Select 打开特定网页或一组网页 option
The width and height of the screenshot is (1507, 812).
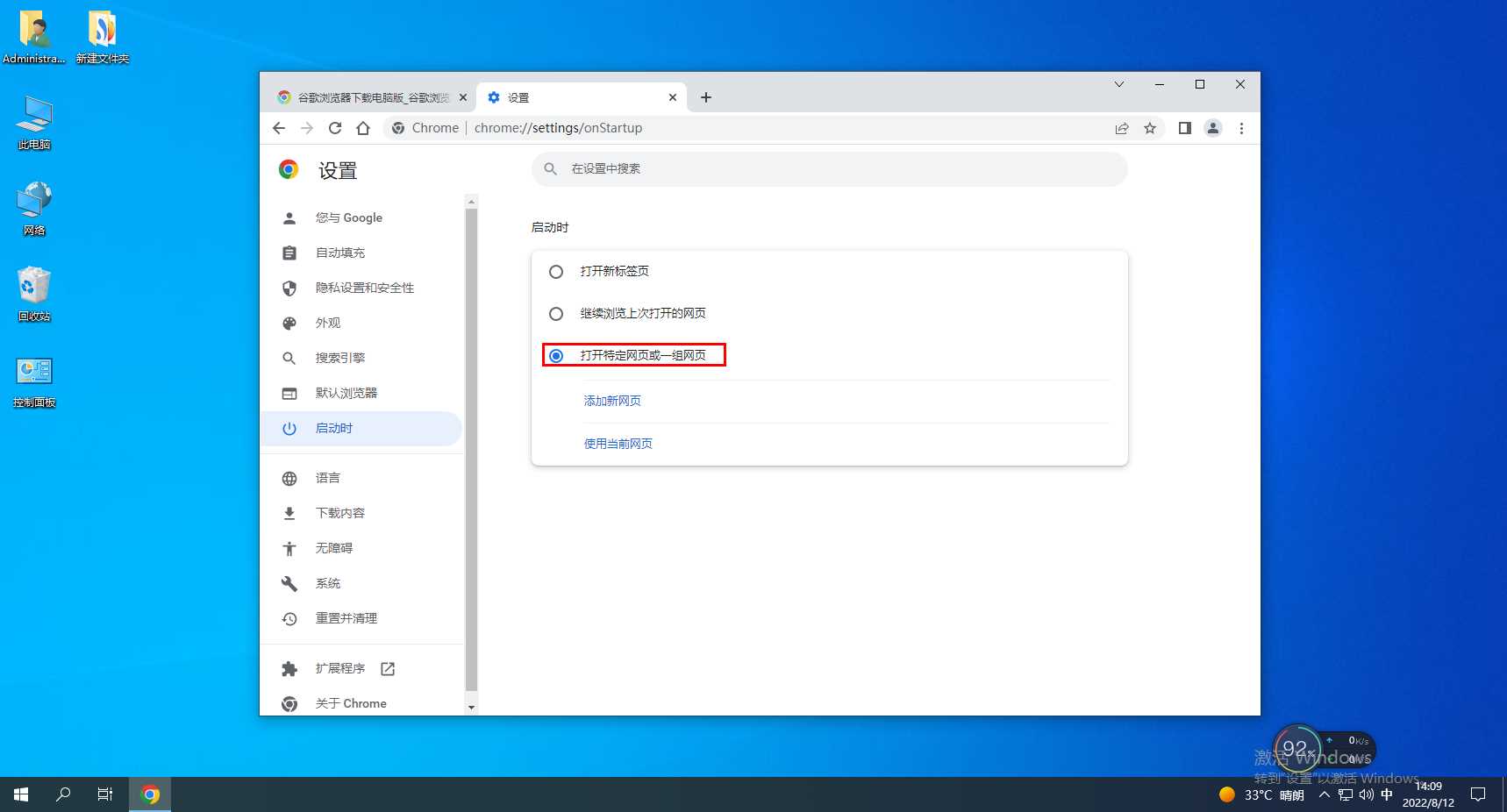(556, 355)
